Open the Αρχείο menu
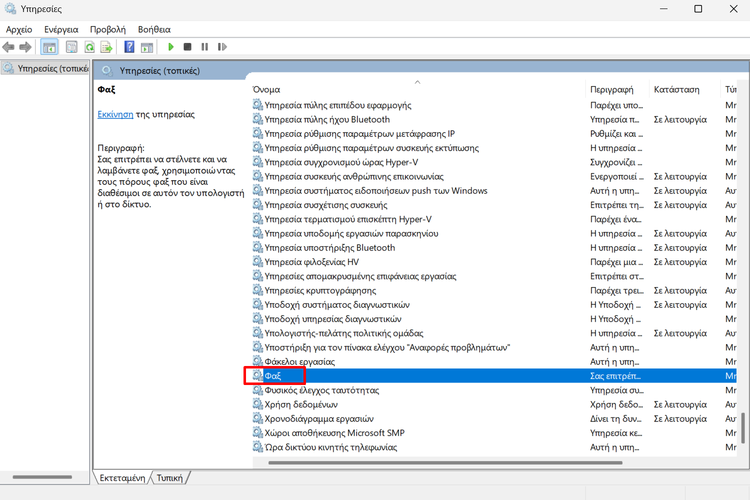 pyautogui.click(x=19, y=30)
